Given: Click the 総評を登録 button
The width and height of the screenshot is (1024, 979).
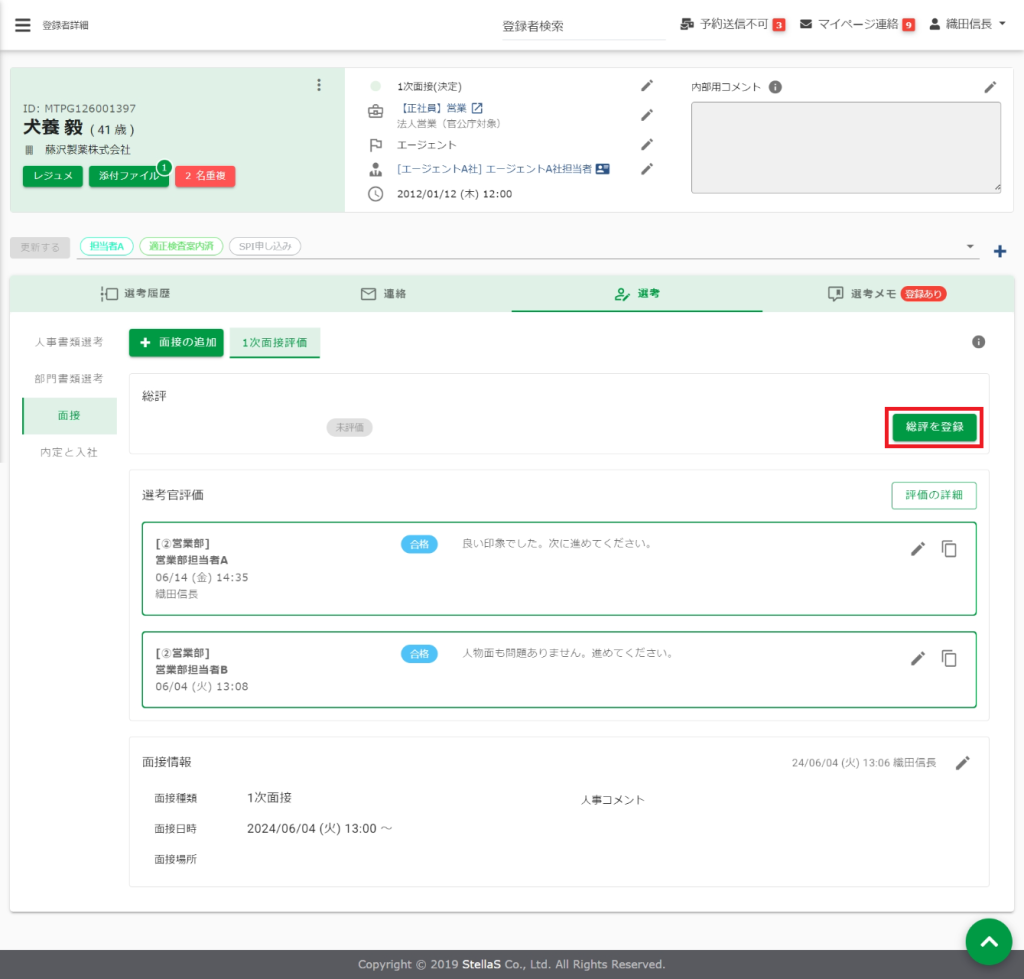Looking at the screenshot, I should [934, 427].
